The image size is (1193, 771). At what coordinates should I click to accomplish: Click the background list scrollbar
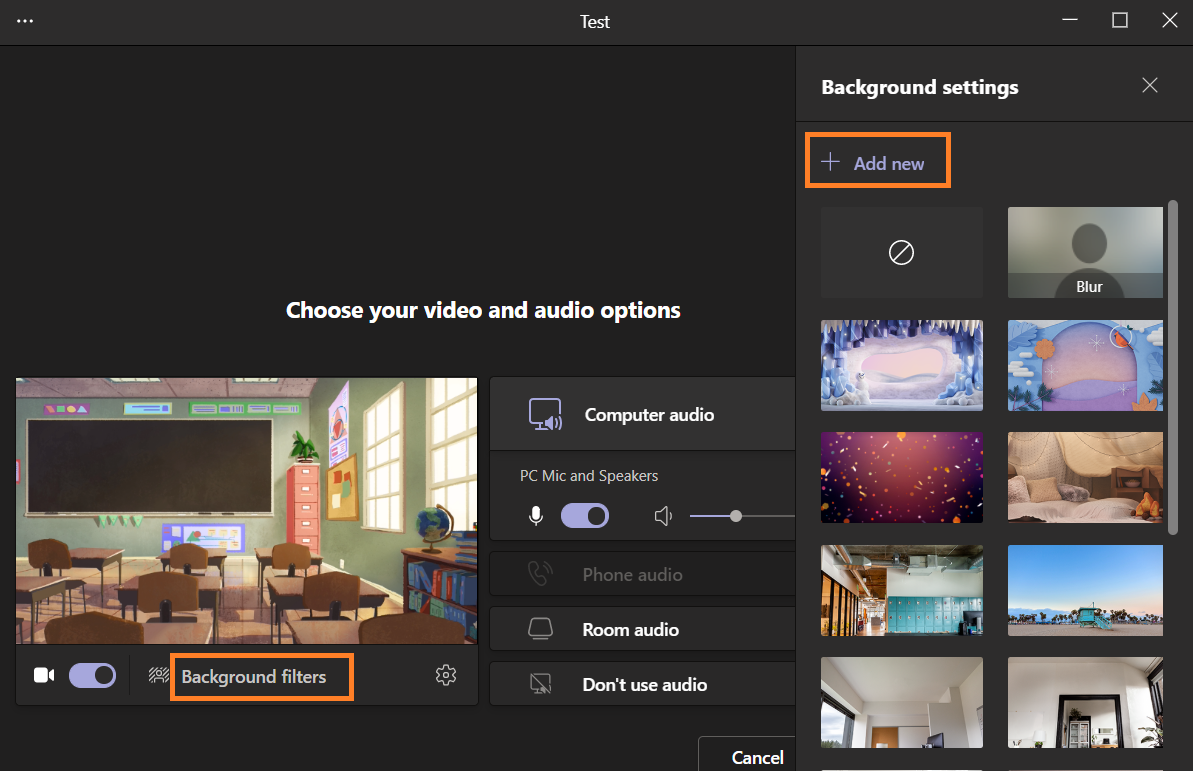(1172, 367)
